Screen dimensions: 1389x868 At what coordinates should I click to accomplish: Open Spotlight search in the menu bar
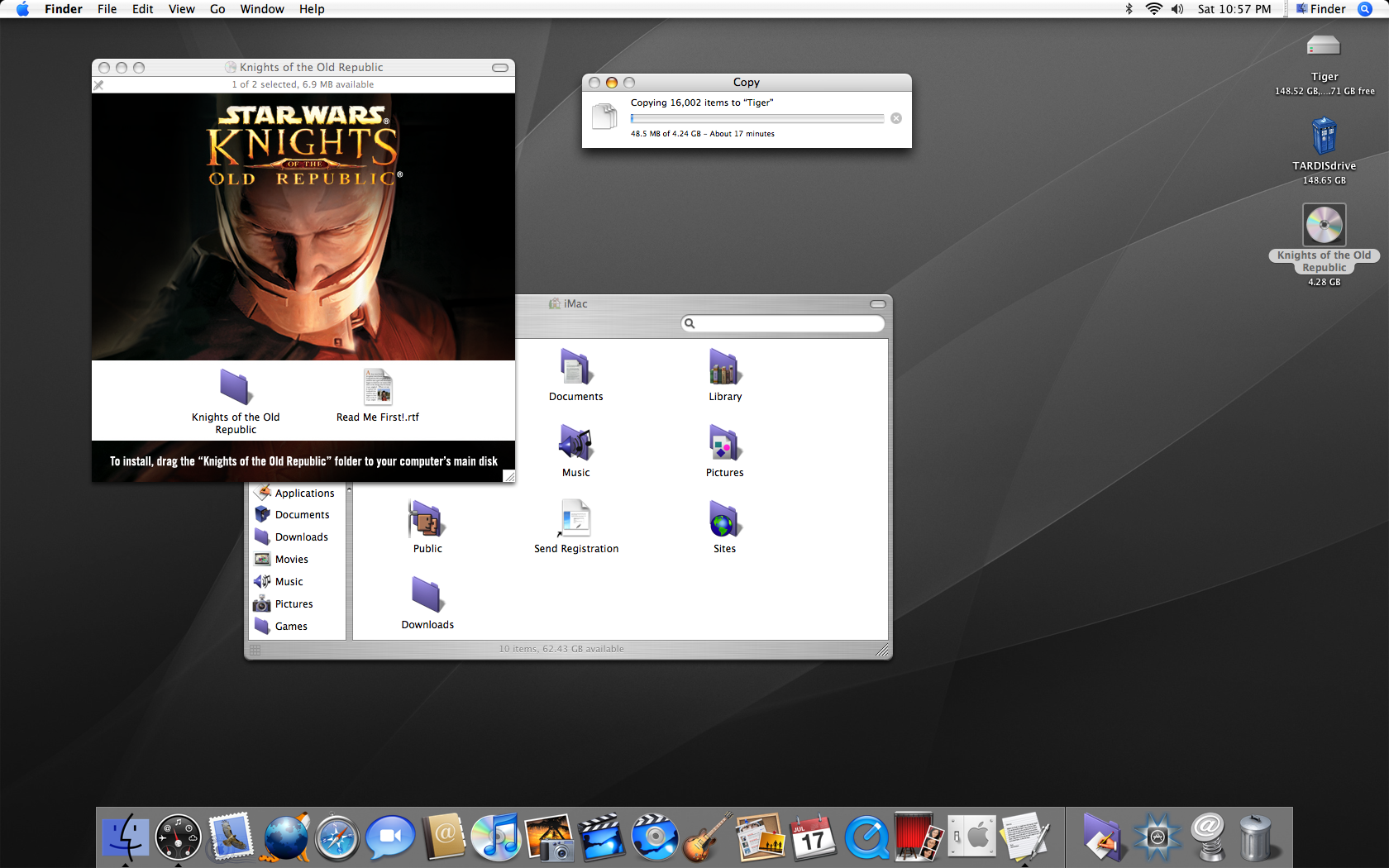(1365, 9)
